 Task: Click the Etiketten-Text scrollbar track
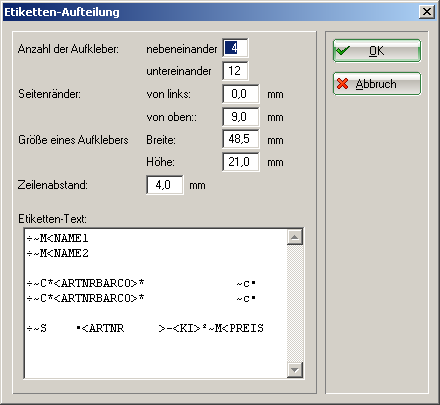pos(295,303)
